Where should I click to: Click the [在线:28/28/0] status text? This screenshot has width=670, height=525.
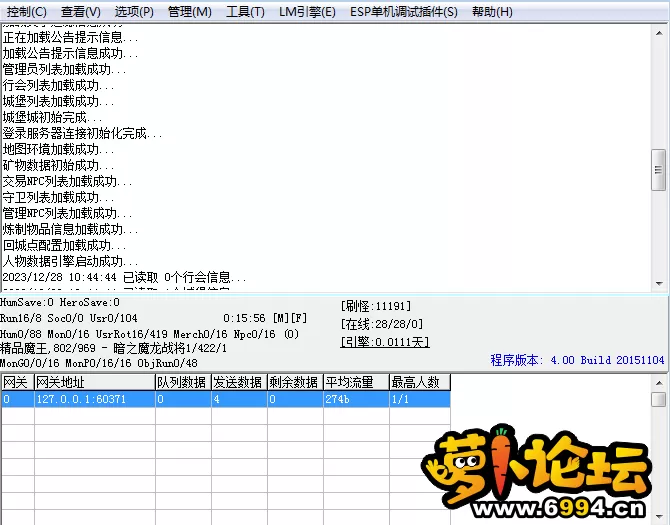[382, 324]
